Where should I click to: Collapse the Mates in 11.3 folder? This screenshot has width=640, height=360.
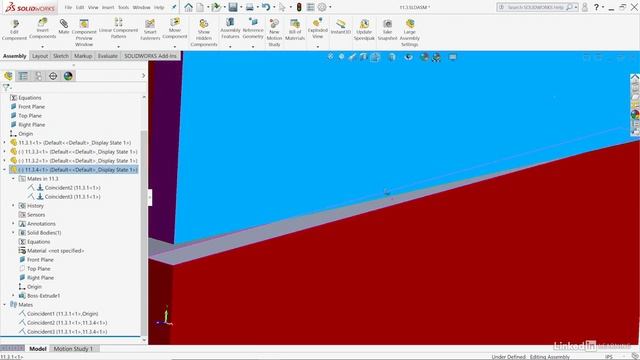[13, 179]
